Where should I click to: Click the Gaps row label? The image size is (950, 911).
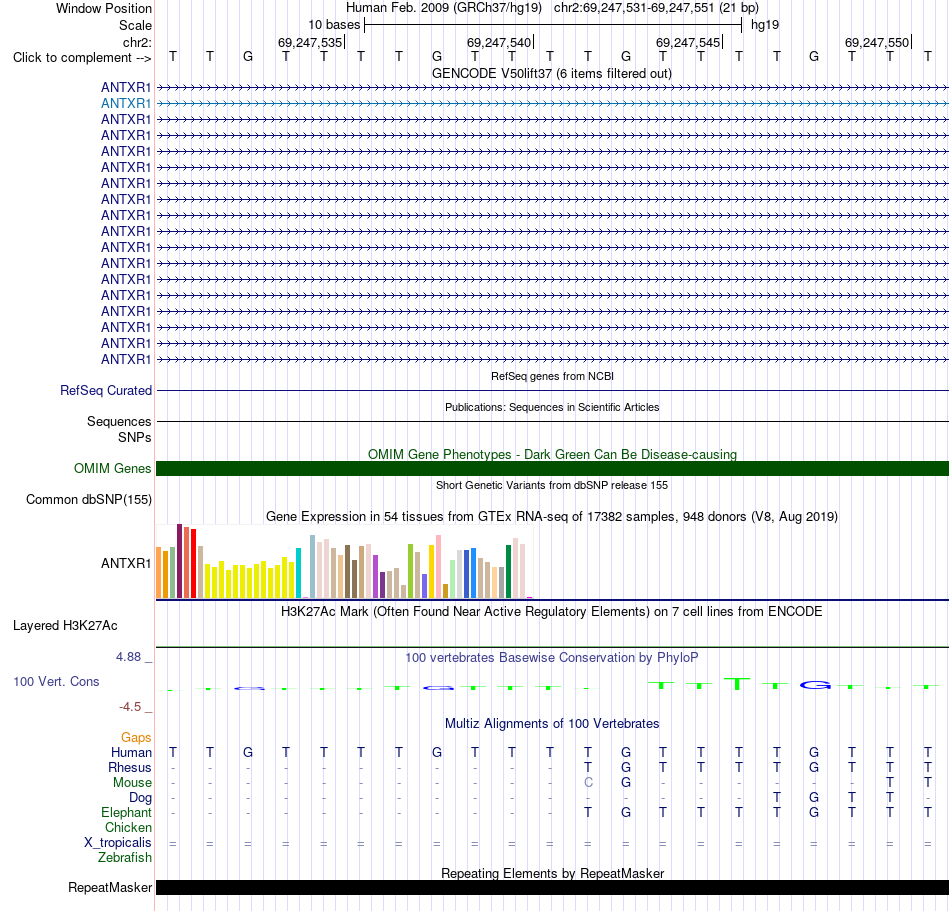[x=136, y=738]
